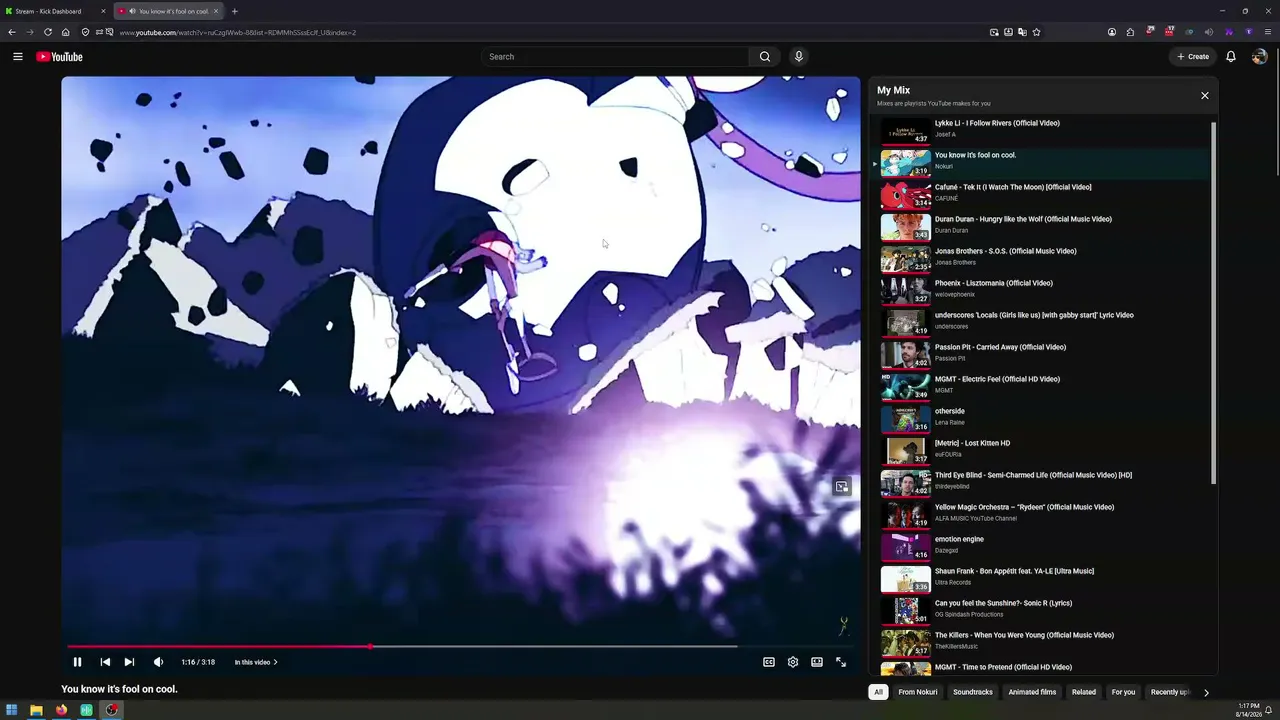
Task: Focus the YouTube search field
Action: point(615,57)
